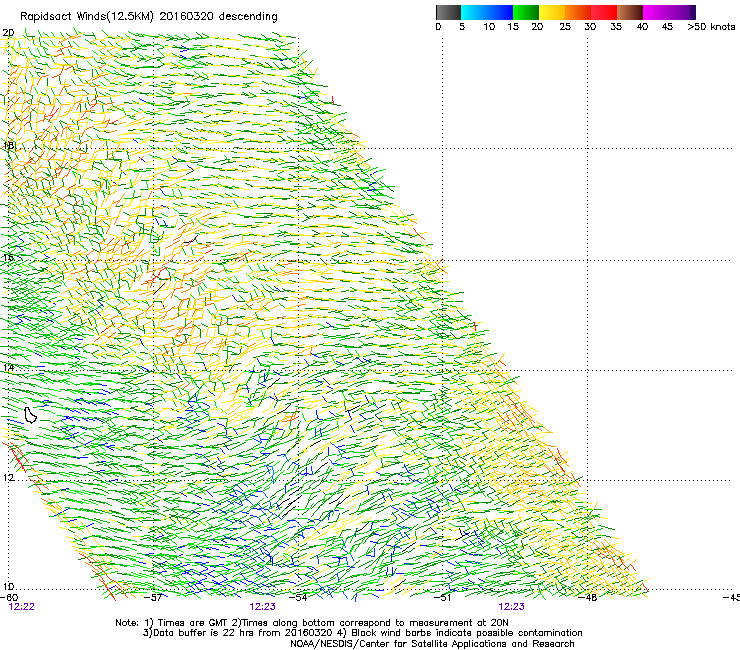Click the "-48" longitude axis label
The width and height of the screenshot is (740, 650).
pyautogui.click(x=588, y=597)
